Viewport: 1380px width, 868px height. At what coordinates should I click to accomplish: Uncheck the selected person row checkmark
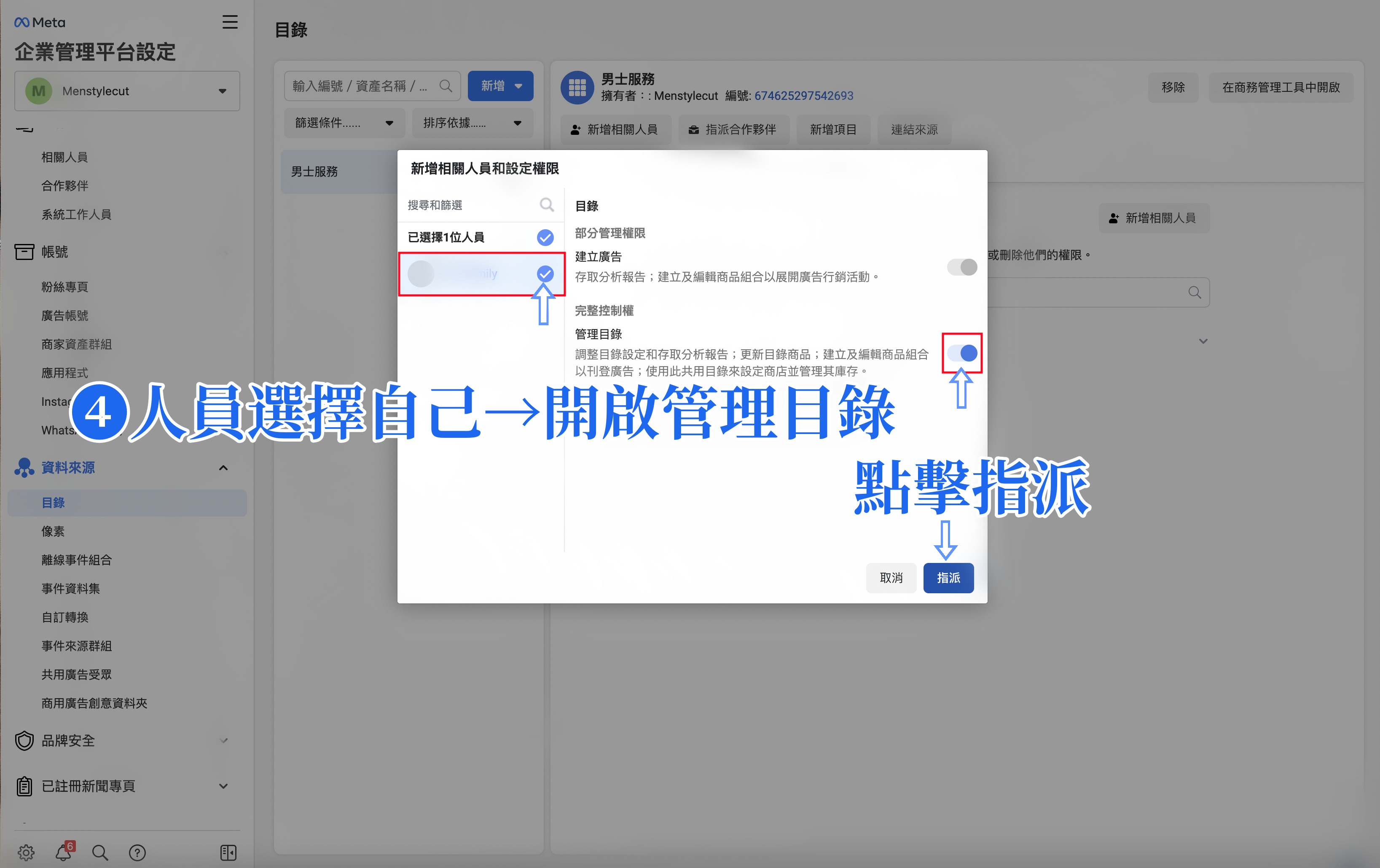545,273
